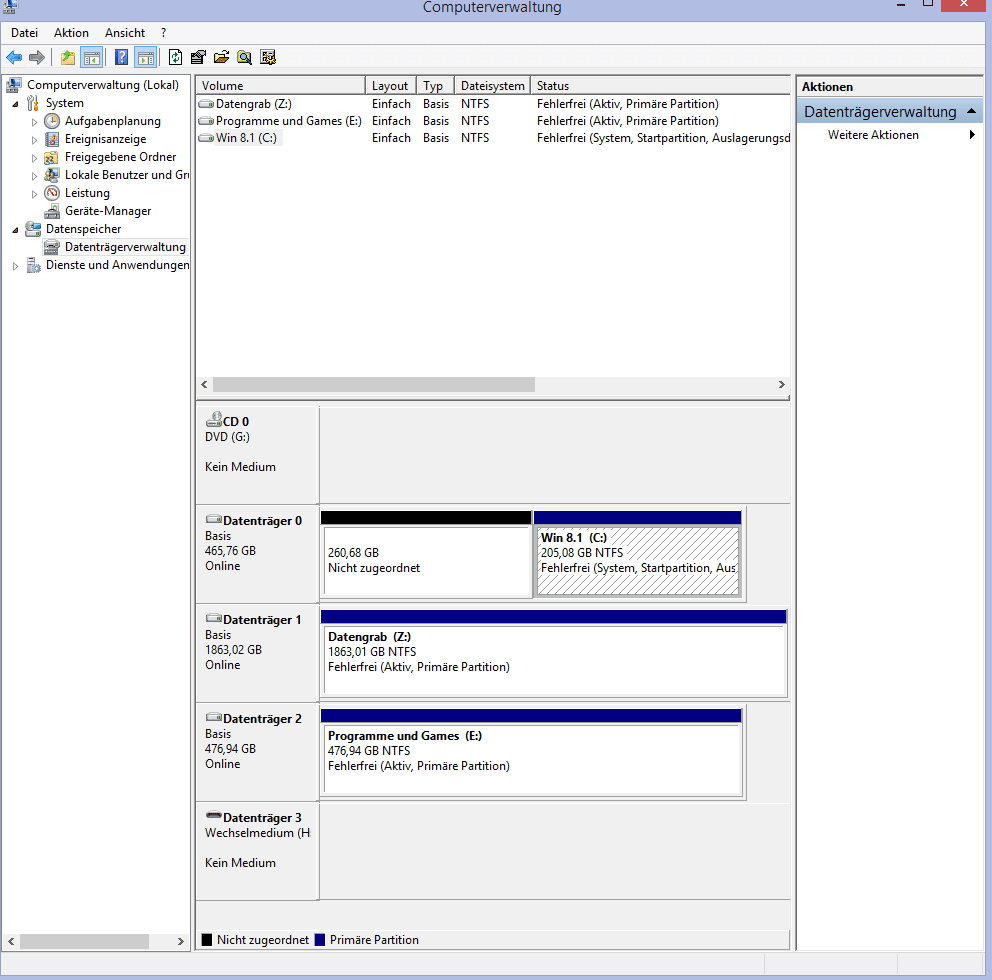
Task: Open the Datei menu
Action: [x=24, y=33]
